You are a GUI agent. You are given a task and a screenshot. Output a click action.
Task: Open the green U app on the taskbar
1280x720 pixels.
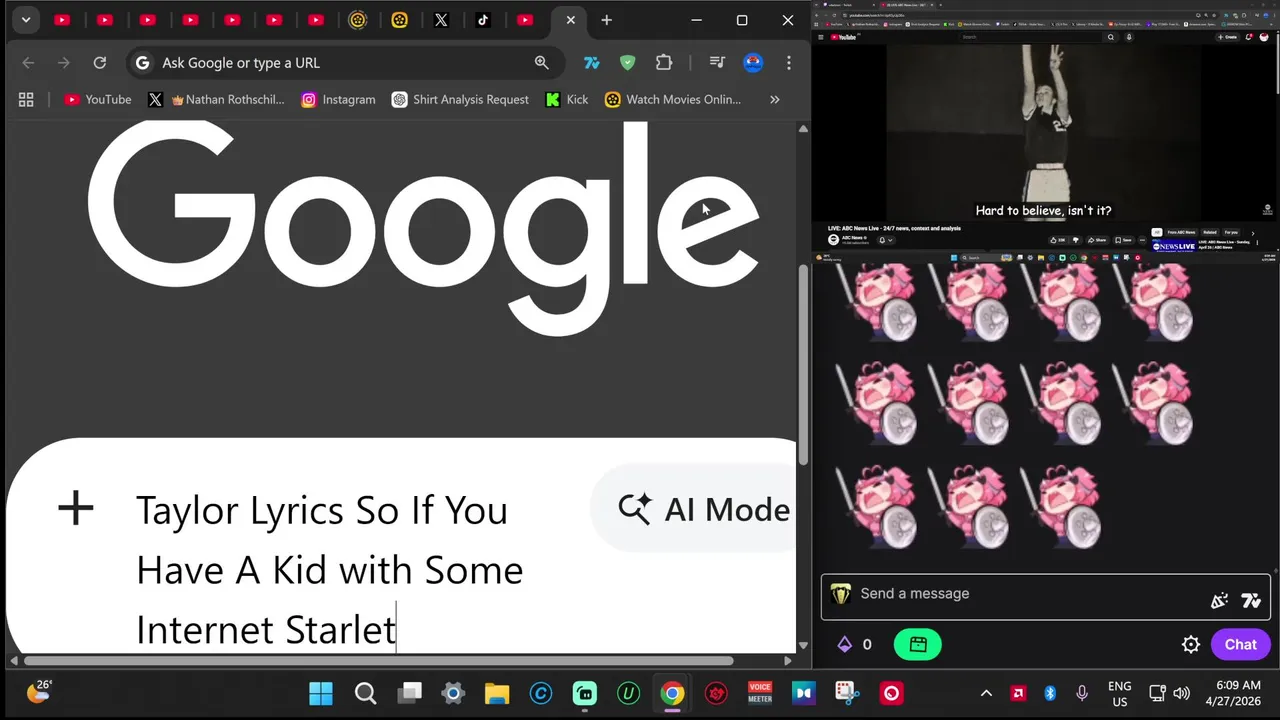pos(628,693)
